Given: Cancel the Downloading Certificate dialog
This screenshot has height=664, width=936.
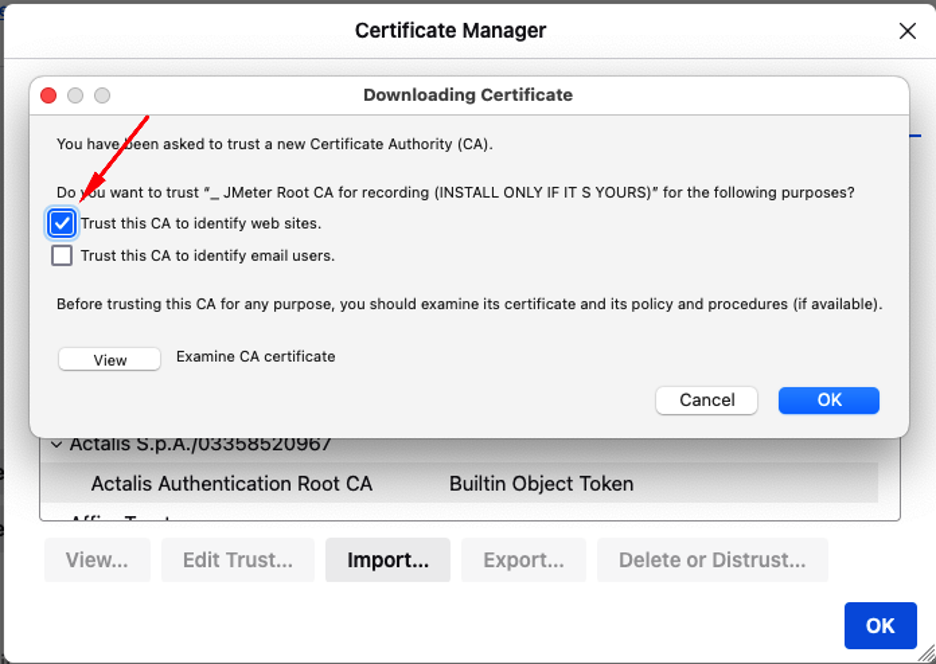Looking at the screenshot, I should pos(706,400).
